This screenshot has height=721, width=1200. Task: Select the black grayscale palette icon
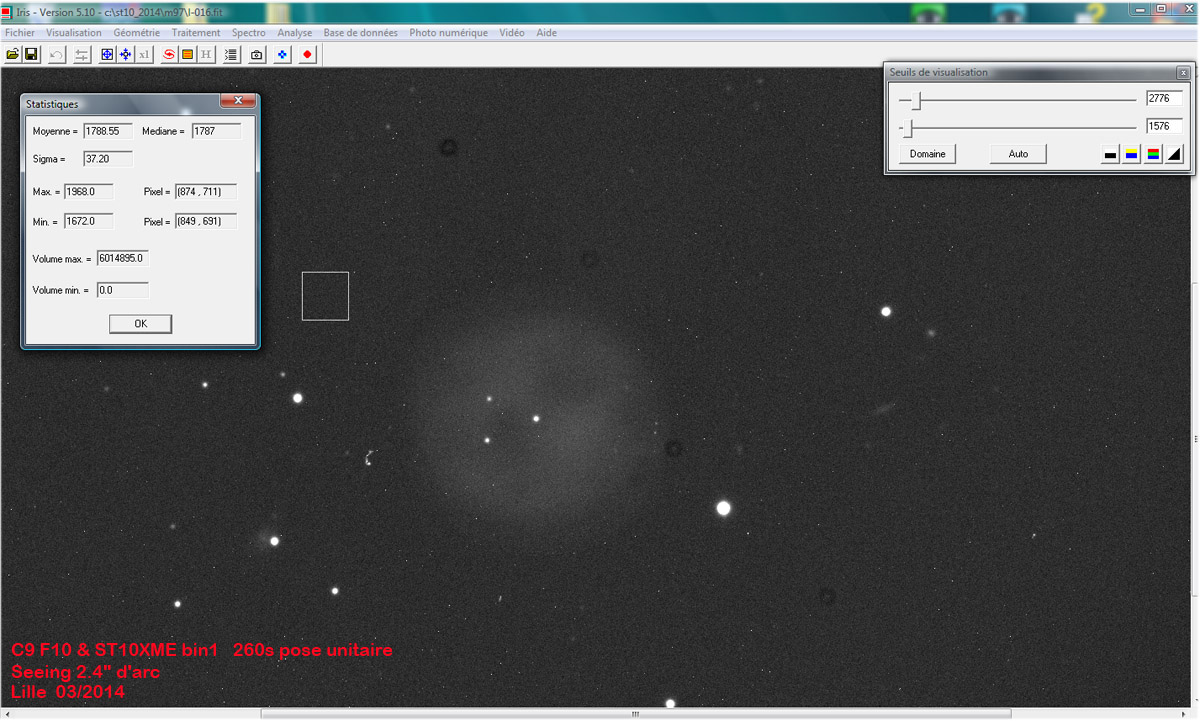1110,154
